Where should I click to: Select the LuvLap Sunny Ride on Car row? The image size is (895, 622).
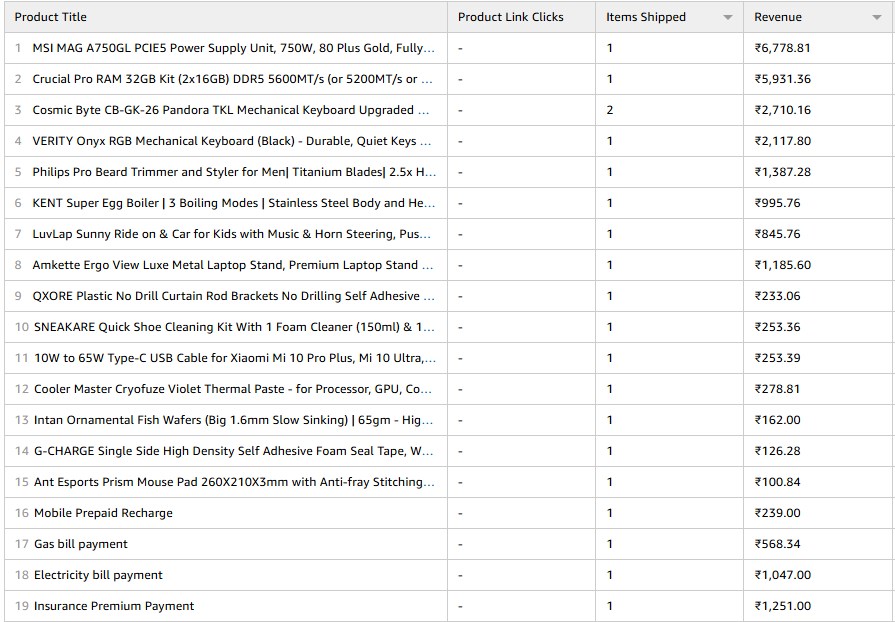(x=233, y=234)
